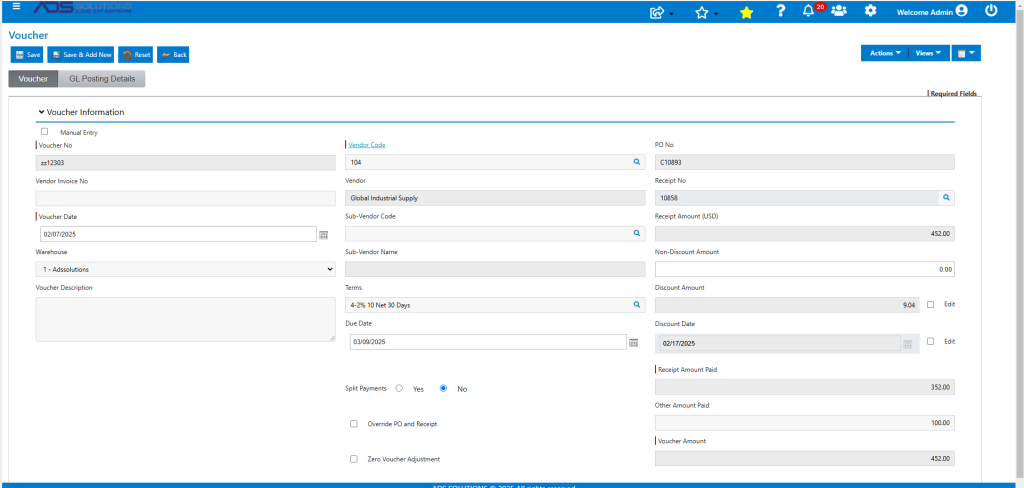This screenshot has width=1024, height=488.
Task: Select Yes for Split Payments
Action: point(399,388)
